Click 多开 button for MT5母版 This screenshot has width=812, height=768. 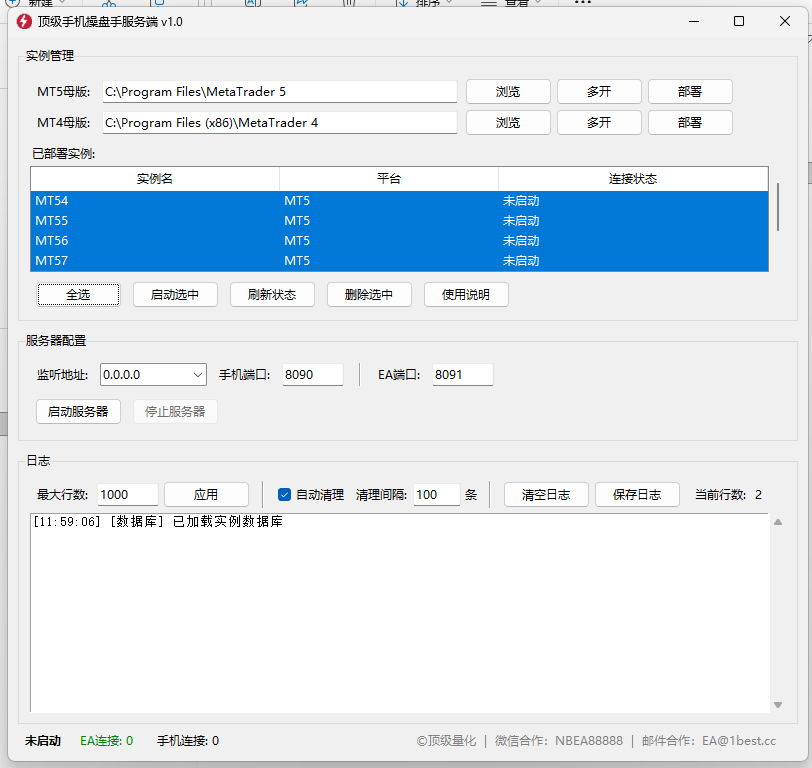tap(599, 92)
